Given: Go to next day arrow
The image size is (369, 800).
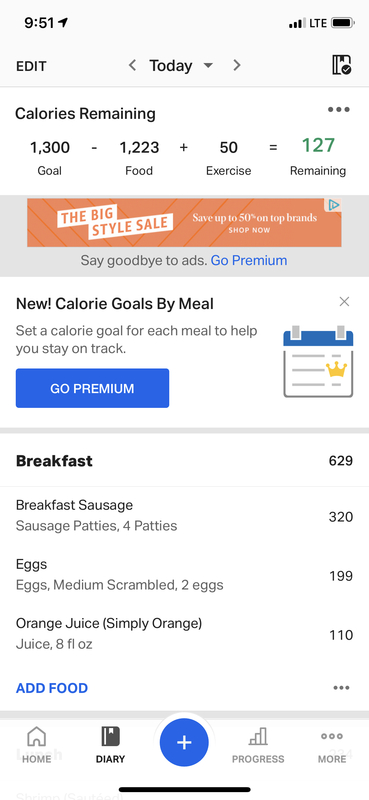Looking at the screenshot, I should 236,65.
